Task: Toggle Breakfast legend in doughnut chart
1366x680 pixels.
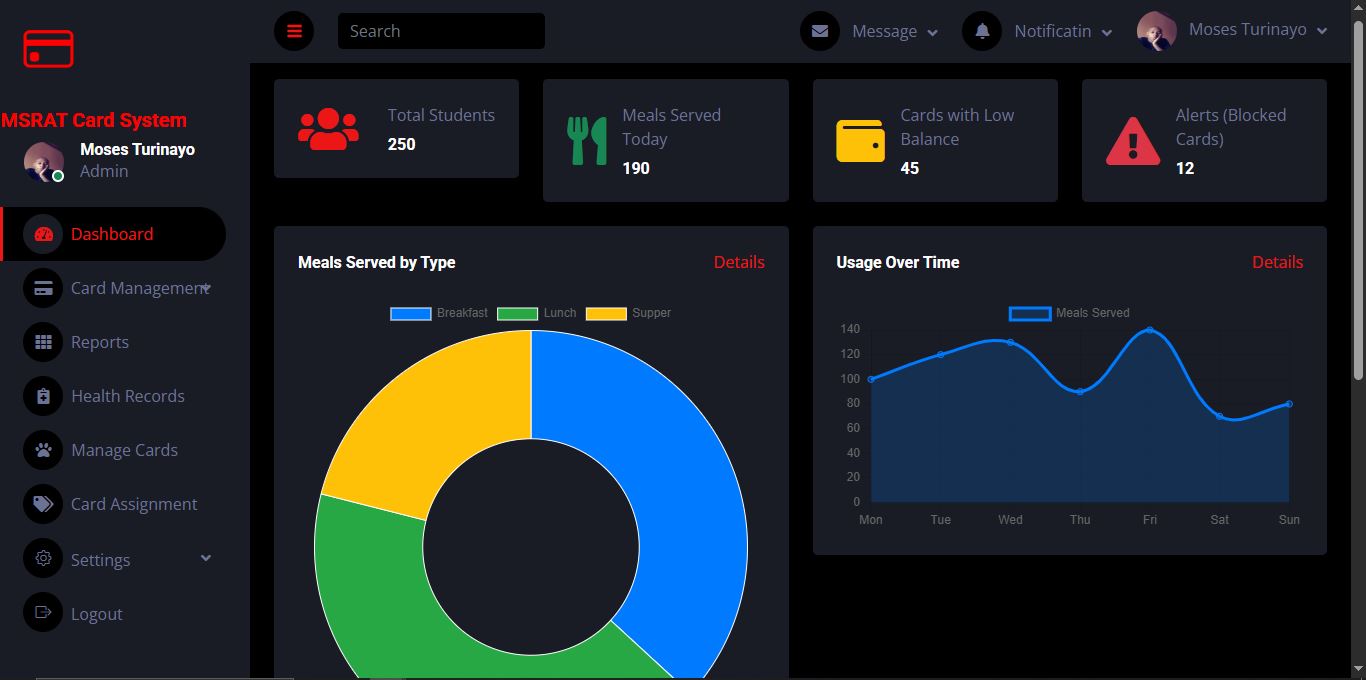Action: coord(439,313)
